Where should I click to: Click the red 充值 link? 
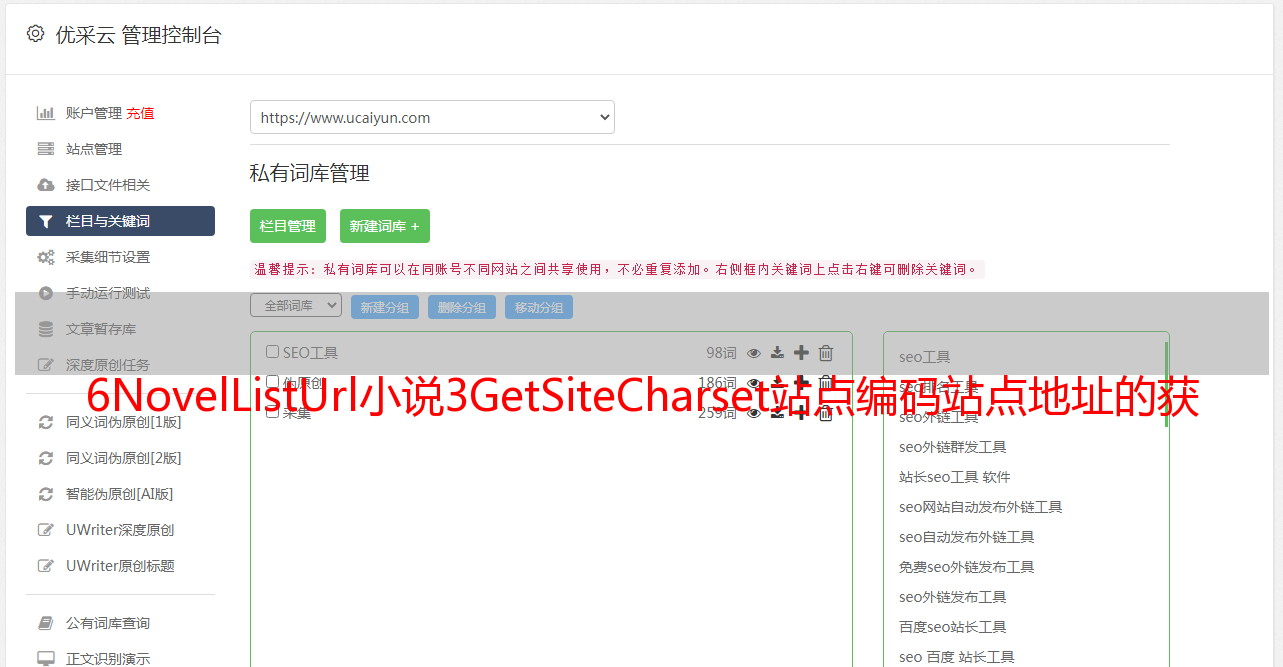click(x=140, y=113)
